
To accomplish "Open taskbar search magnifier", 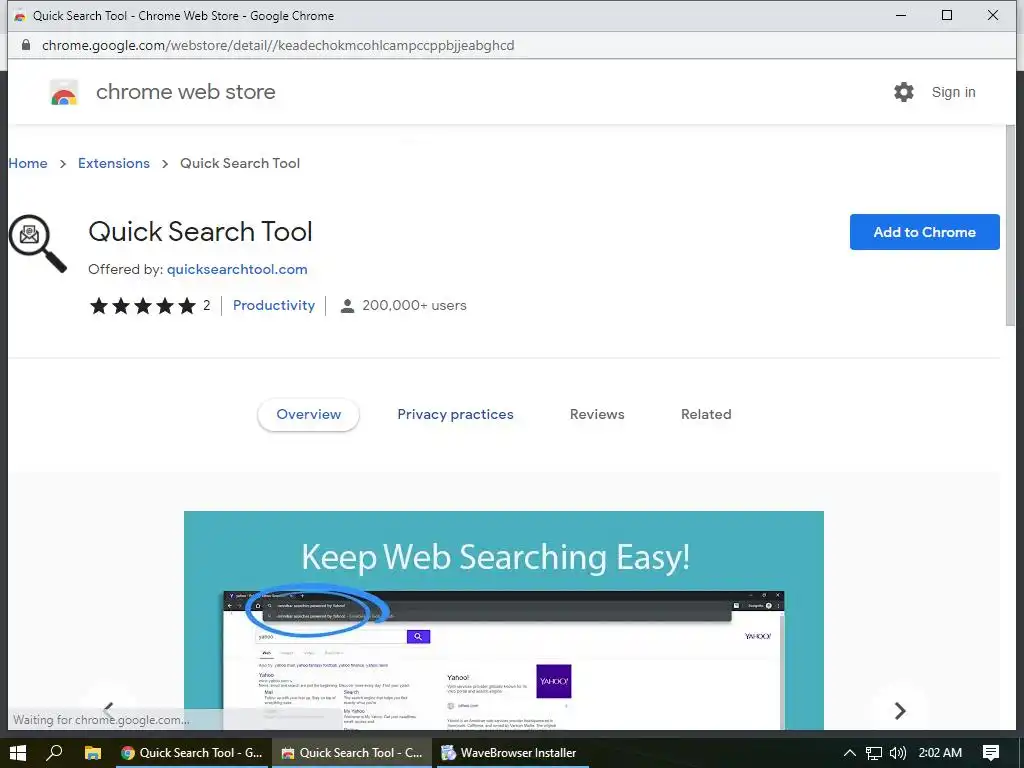I will point(54,752).
